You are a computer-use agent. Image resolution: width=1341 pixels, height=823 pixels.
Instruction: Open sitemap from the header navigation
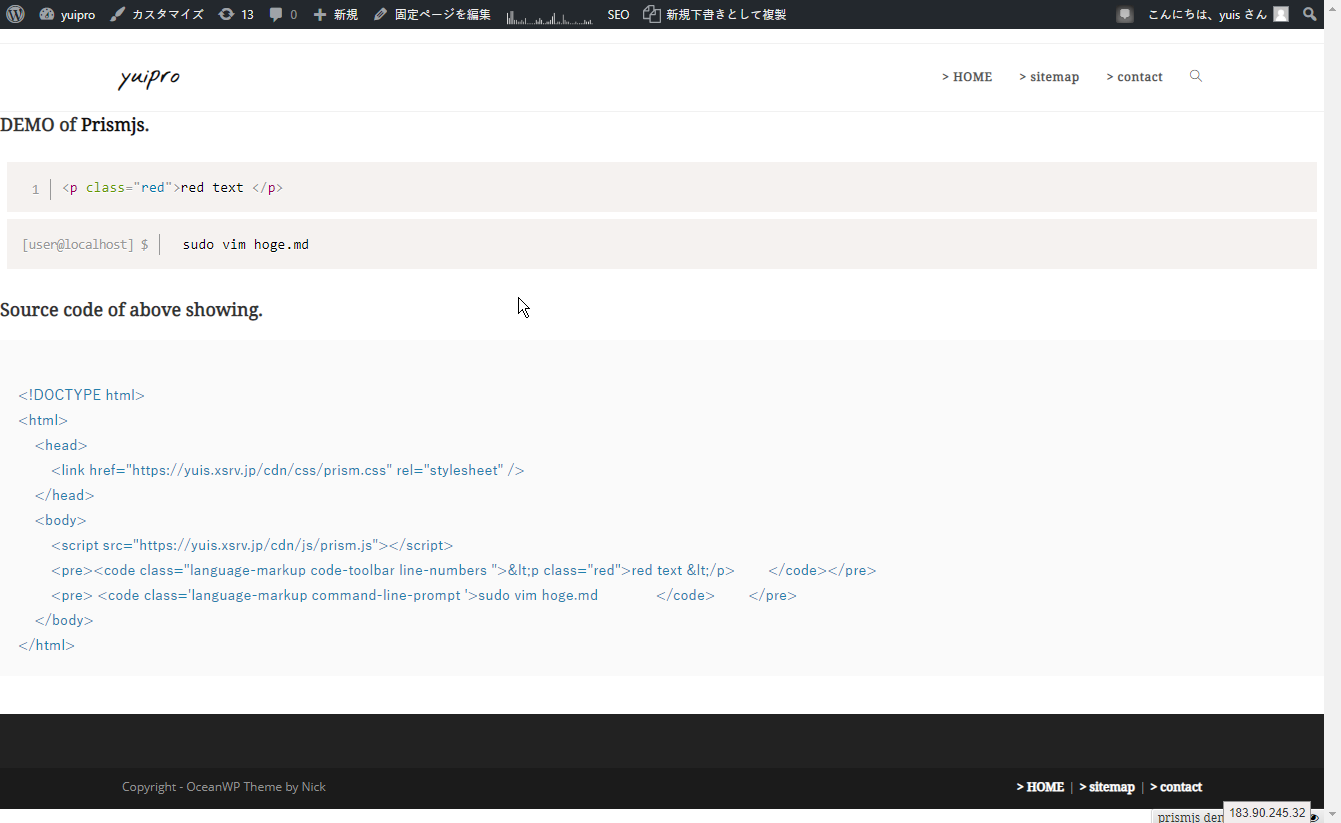coord(1049,77)
